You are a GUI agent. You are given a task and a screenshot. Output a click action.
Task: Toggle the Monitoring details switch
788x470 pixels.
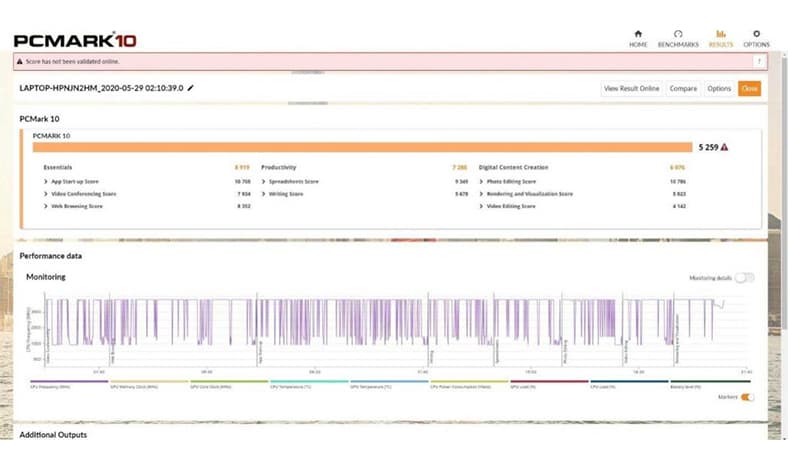(x=744, y=278)
